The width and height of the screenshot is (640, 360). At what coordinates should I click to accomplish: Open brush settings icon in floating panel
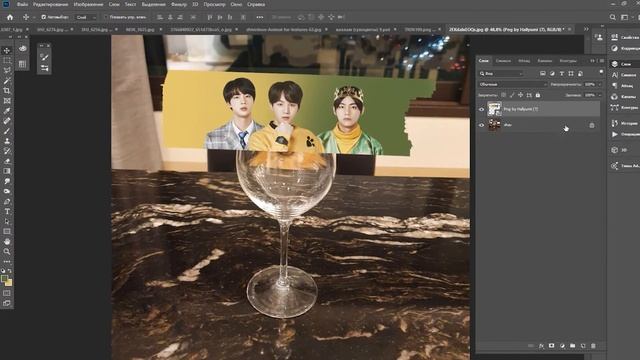point(44,57)
